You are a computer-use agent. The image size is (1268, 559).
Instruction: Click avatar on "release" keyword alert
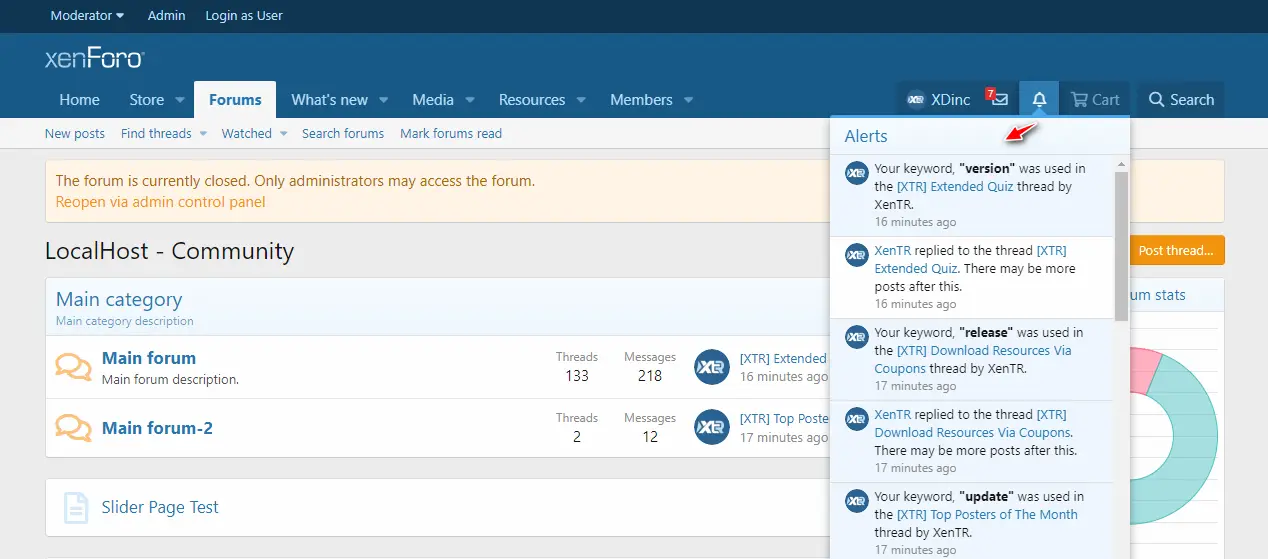[x=856, y=337]
